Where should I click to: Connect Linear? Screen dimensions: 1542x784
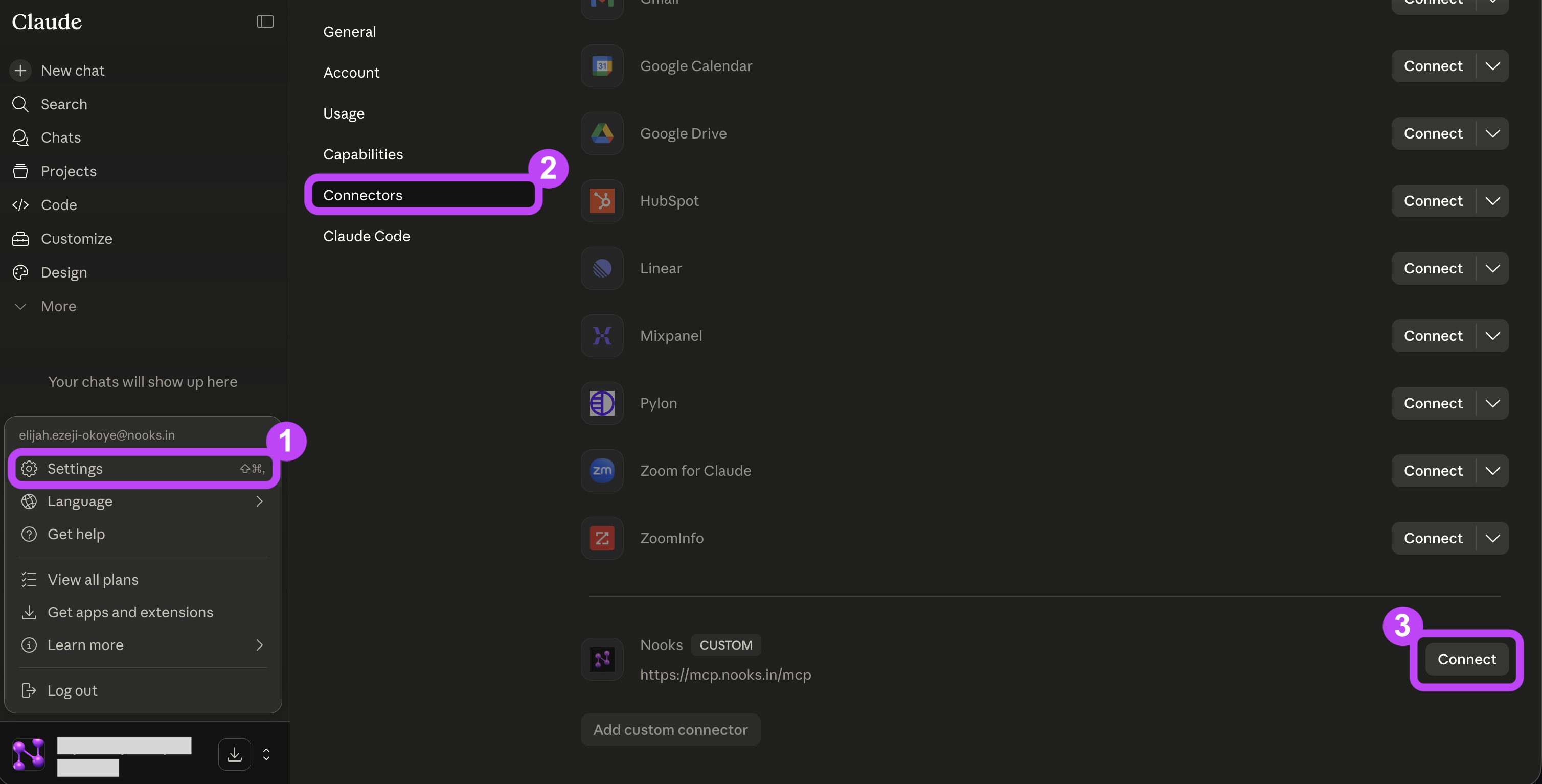1433,268
